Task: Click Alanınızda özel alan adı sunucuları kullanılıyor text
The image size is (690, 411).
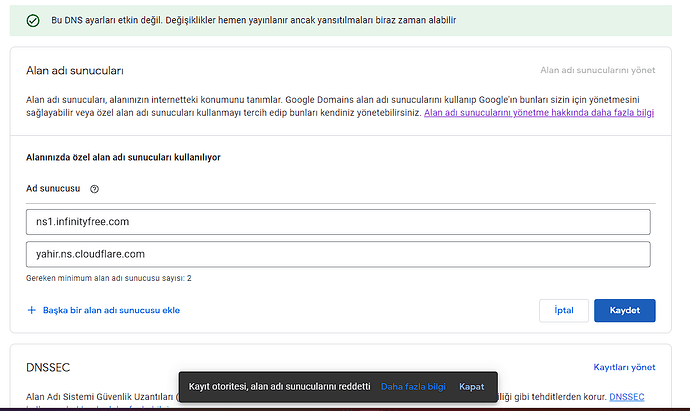Action: coord(123,158)
